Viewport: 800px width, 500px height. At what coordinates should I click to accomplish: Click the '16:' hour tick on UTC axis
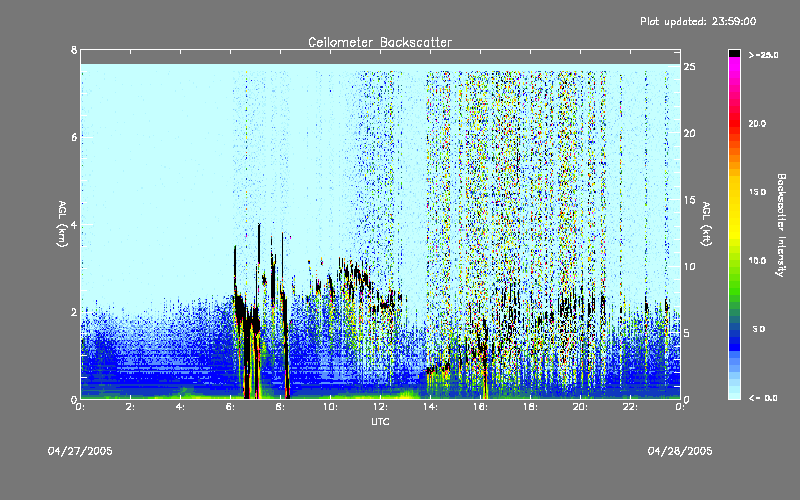[x=480, y=407]
